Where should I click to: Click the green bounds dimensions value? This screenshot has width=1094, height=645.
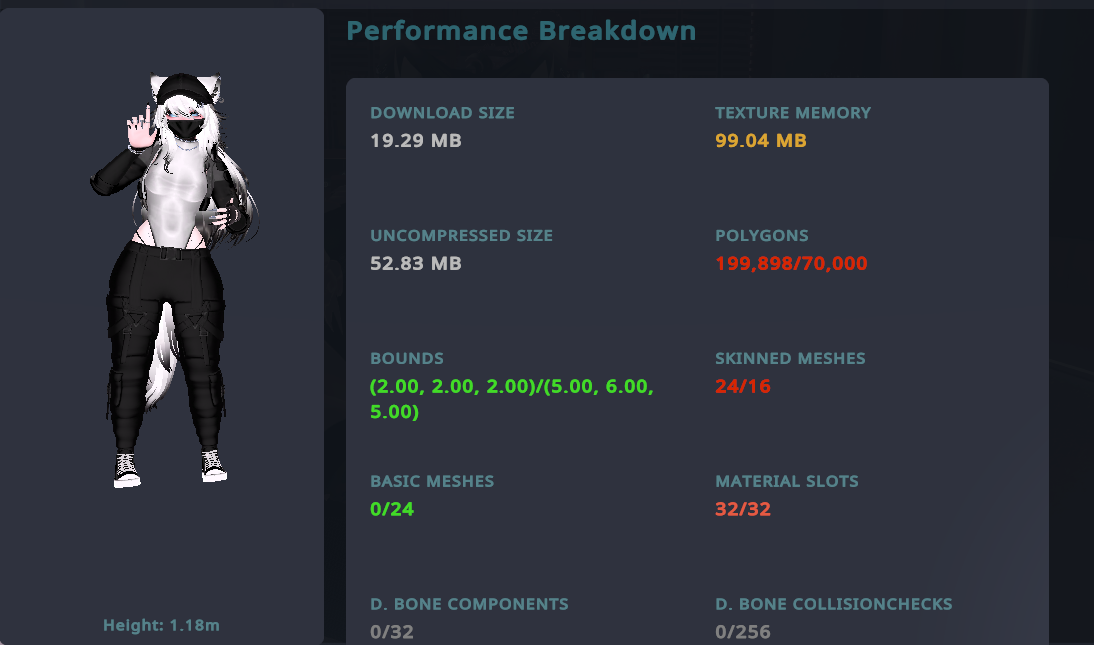point(511,399)
